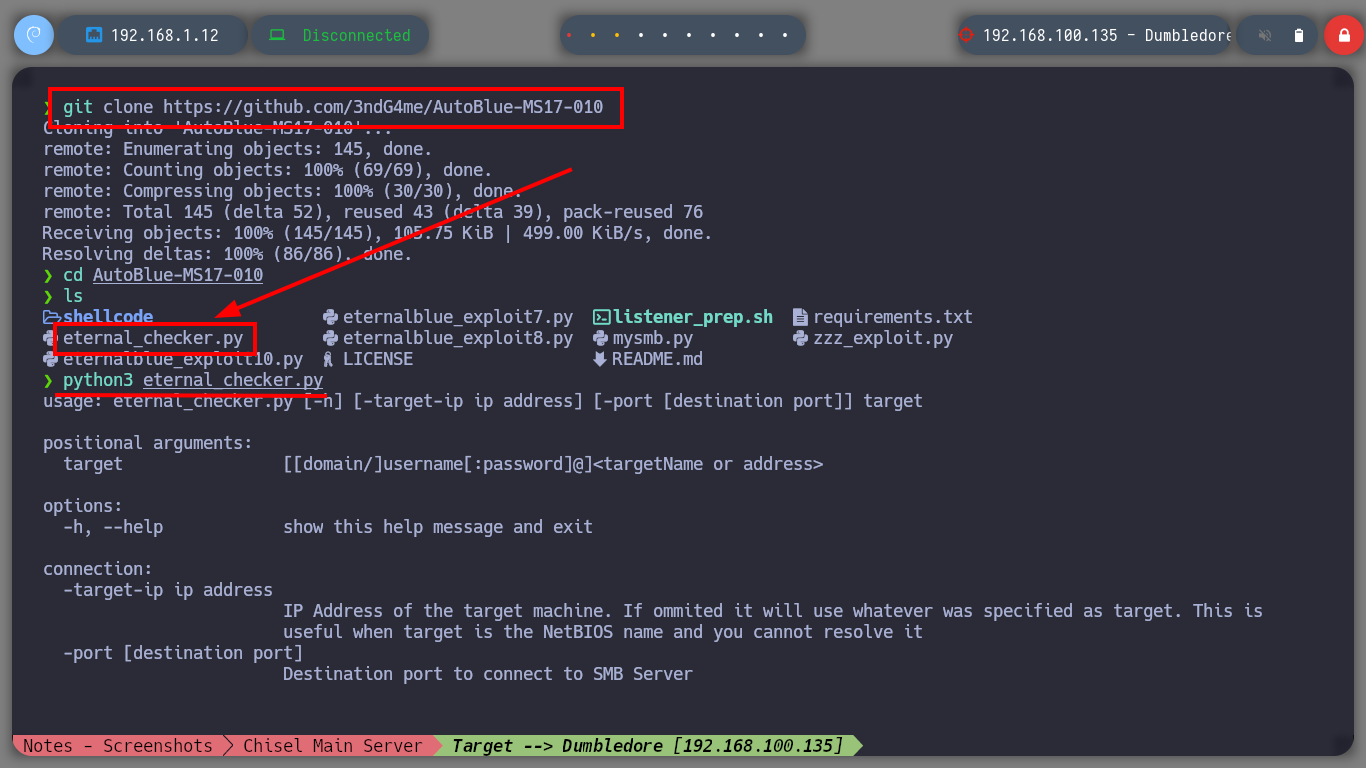This screenshot has width=1366, height=768.
Task: Click the 'remote: Enumerating objects: 145, done.' line
Action: point(238,149)
